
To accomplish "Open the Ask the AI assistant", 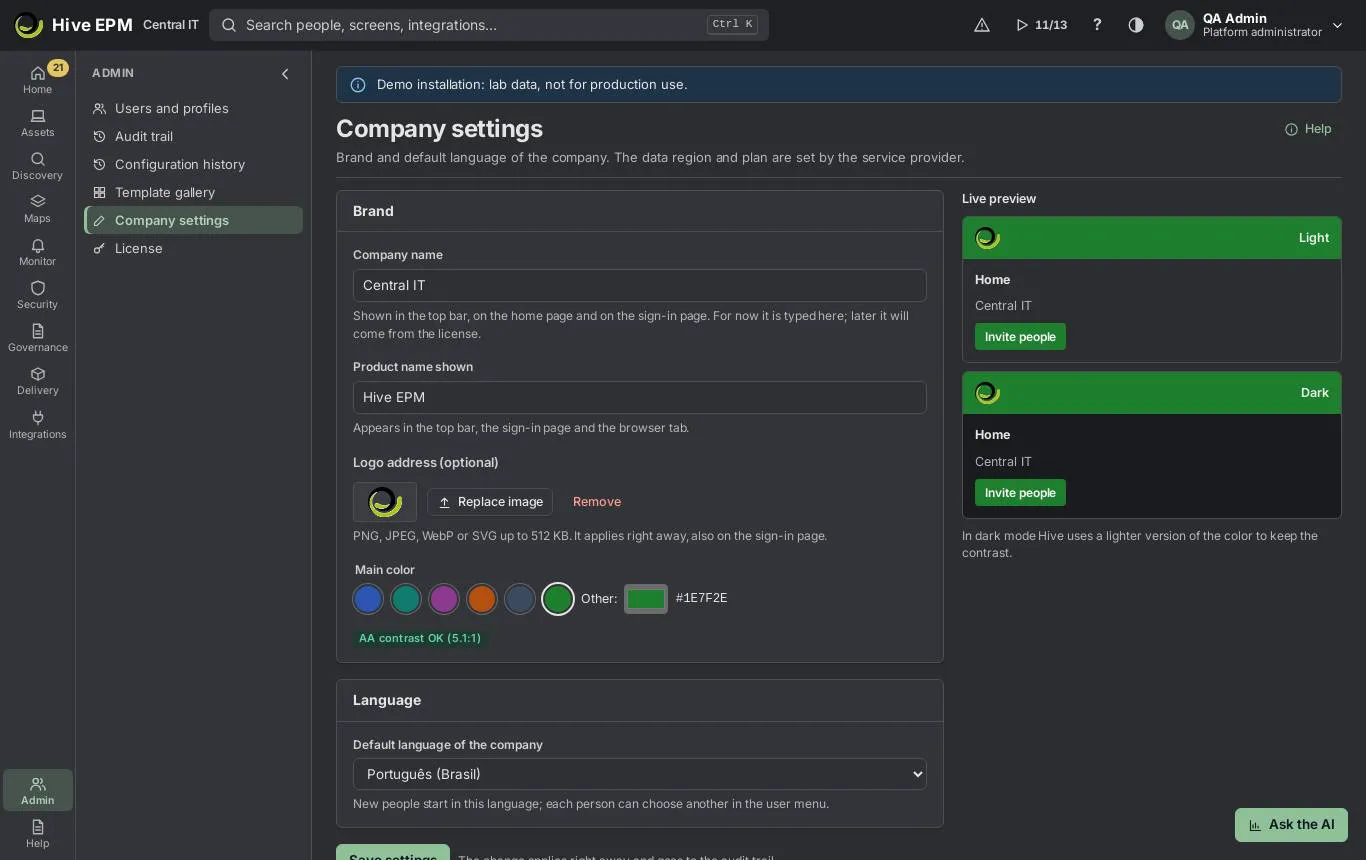I will click(x=1291, y=825).
